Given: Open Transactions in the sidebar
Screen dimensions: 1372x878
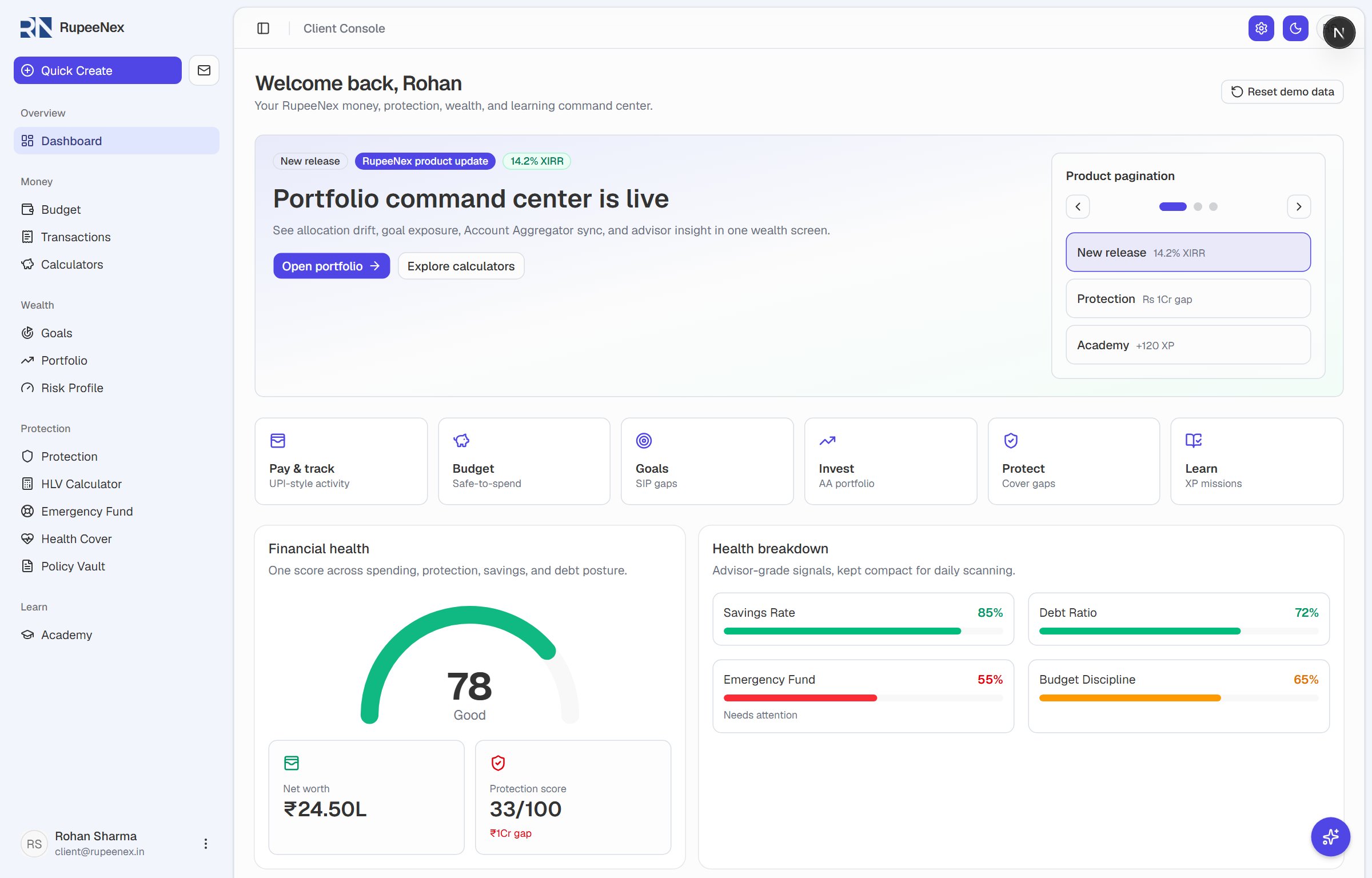Looking at the screenshot, I should (117, 237).
